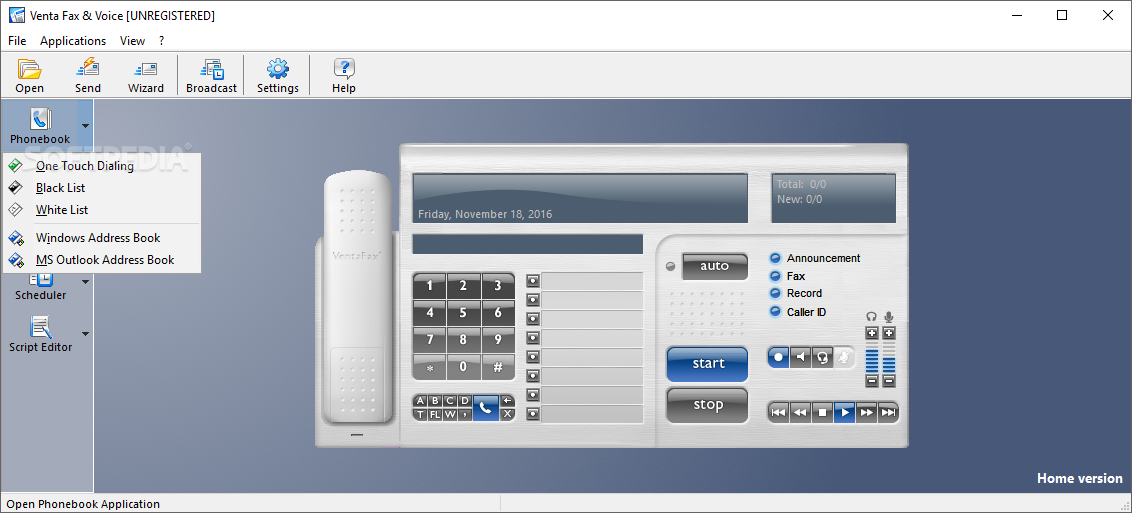Image resolution: width=1132 pixels, height=513 pixels.
Task: Expand the Script Editor dropdown arrow
Action: (85, 333)
